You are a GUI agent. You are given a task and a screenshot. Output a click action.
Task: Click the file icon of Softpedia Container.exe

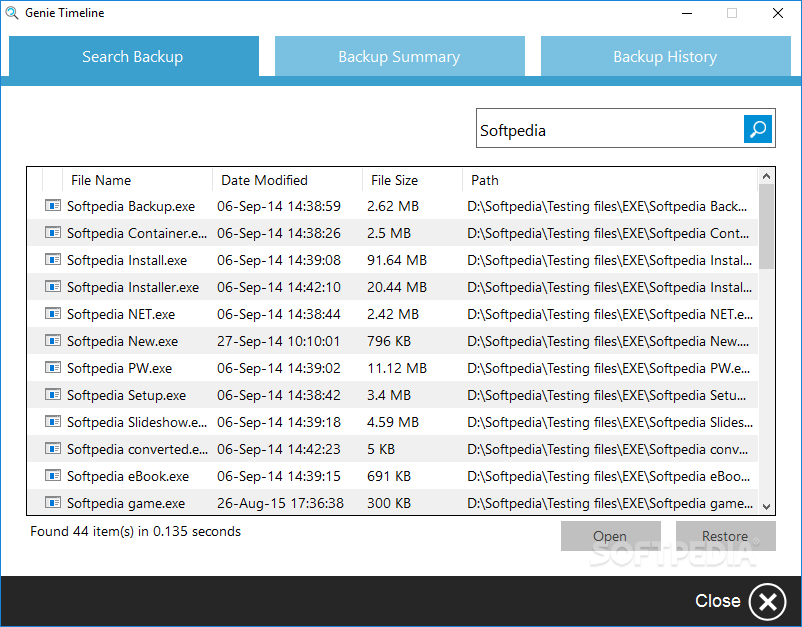click(53, 233)
